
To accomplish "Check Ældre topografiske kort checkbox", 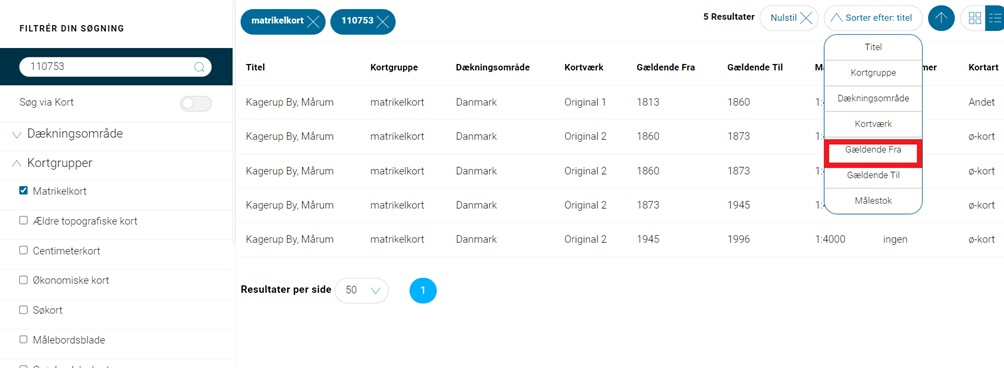I will click(x=24, y=221).
